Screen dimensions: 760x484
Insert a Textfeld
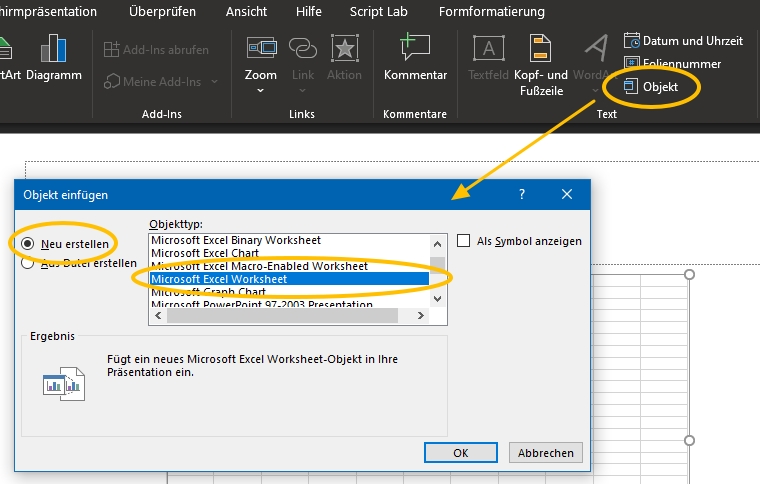pos(488,57)
